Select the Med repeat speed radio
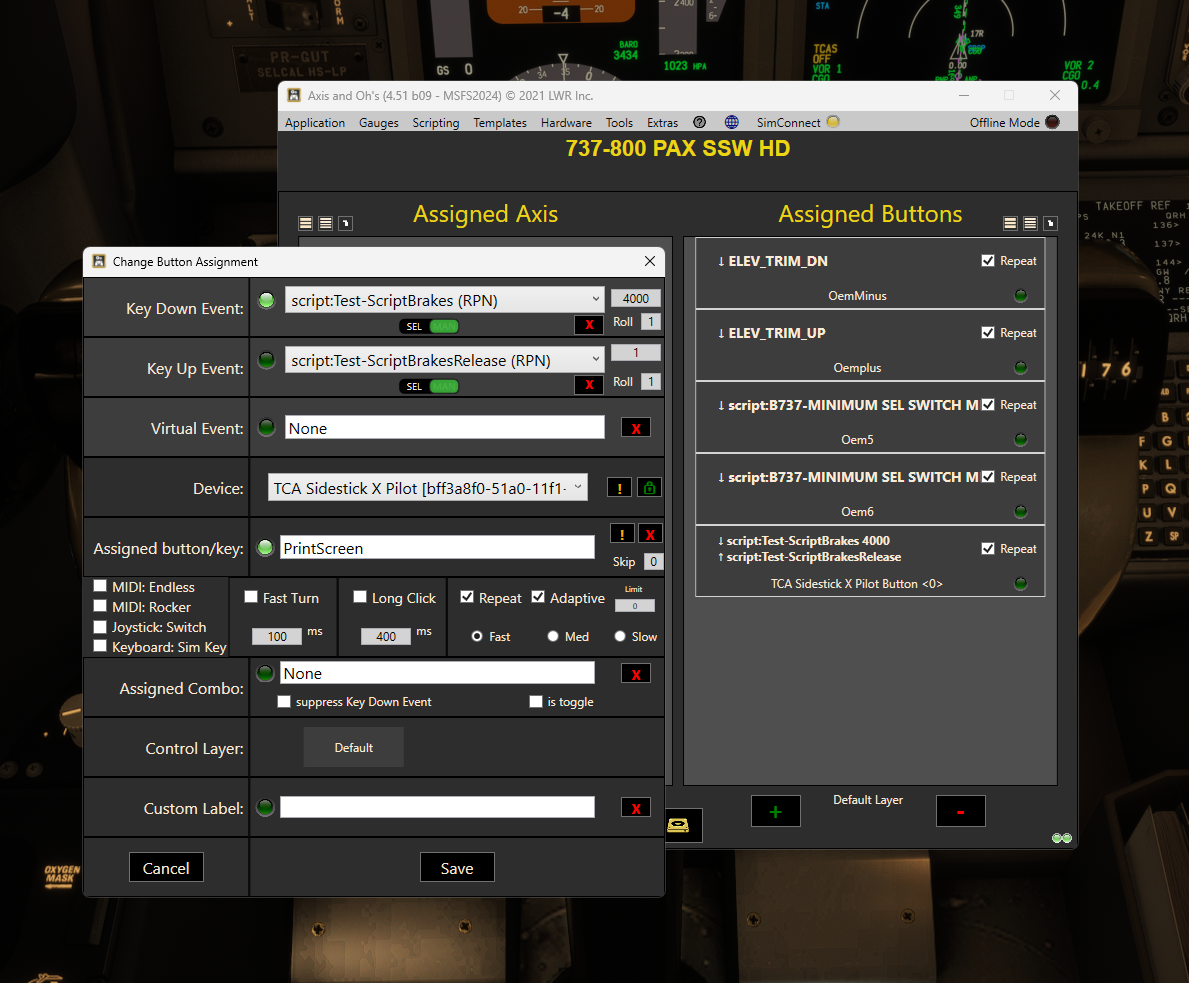 click(x=553, y=636)
